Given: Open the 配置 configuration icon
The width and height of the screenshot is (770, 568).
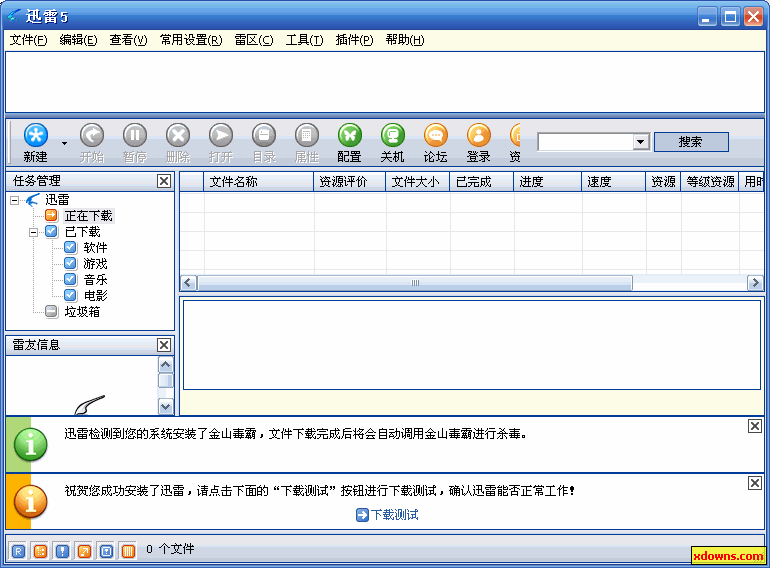Looking at the screenshot, I should (x=350, y=135).
